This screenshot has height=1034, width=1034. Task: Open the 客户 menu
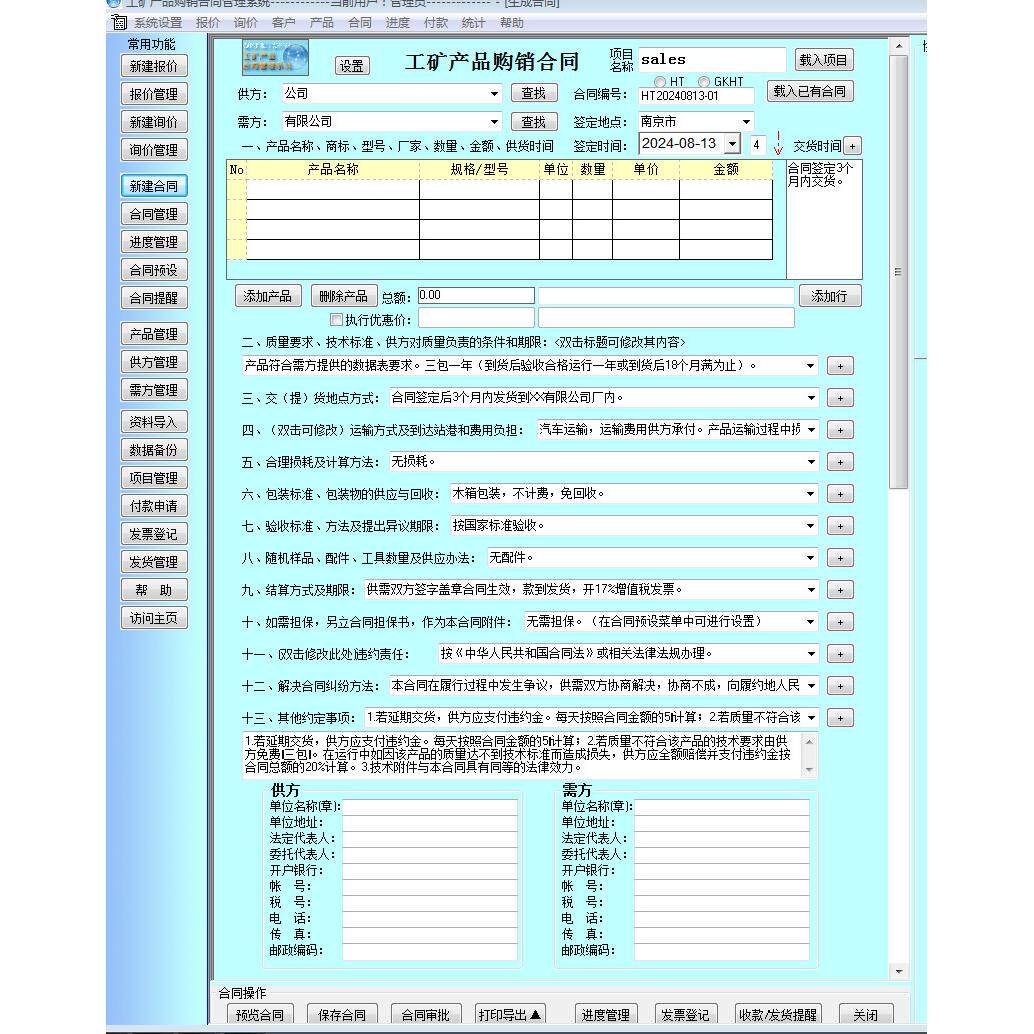284,23
